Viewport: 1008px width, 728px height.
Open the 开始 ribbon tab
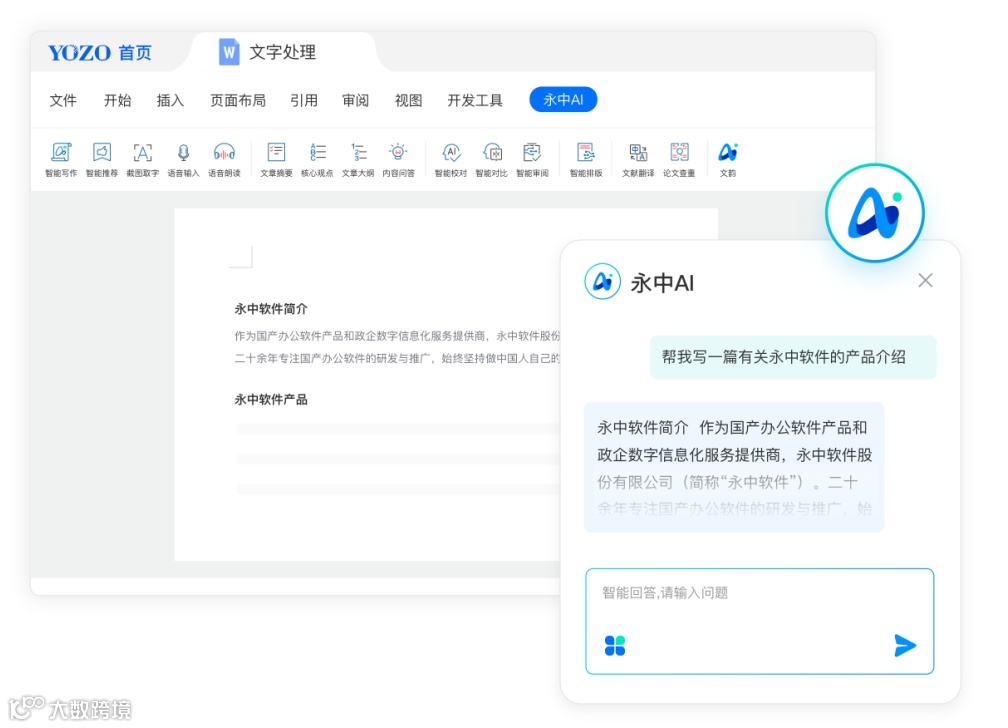coord(118,100)
